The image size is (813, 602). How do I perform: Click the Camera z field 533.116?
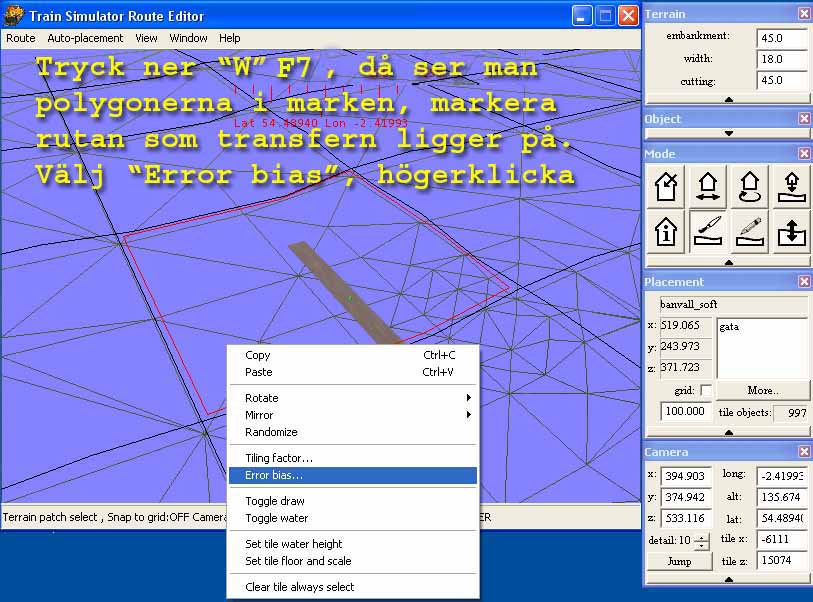(x=686, y=518)
